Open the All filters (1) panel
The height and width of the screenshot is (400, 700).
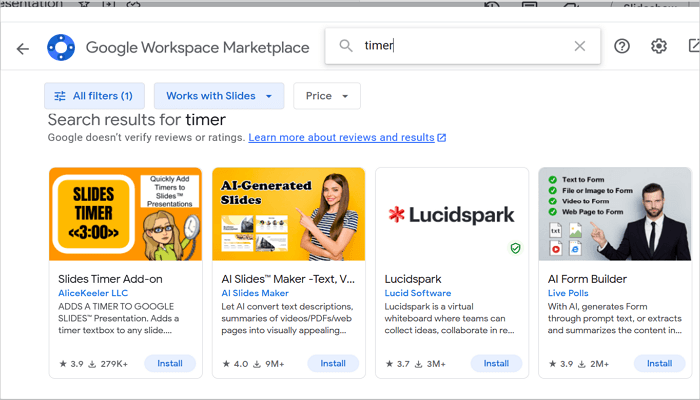click(94, 96)
